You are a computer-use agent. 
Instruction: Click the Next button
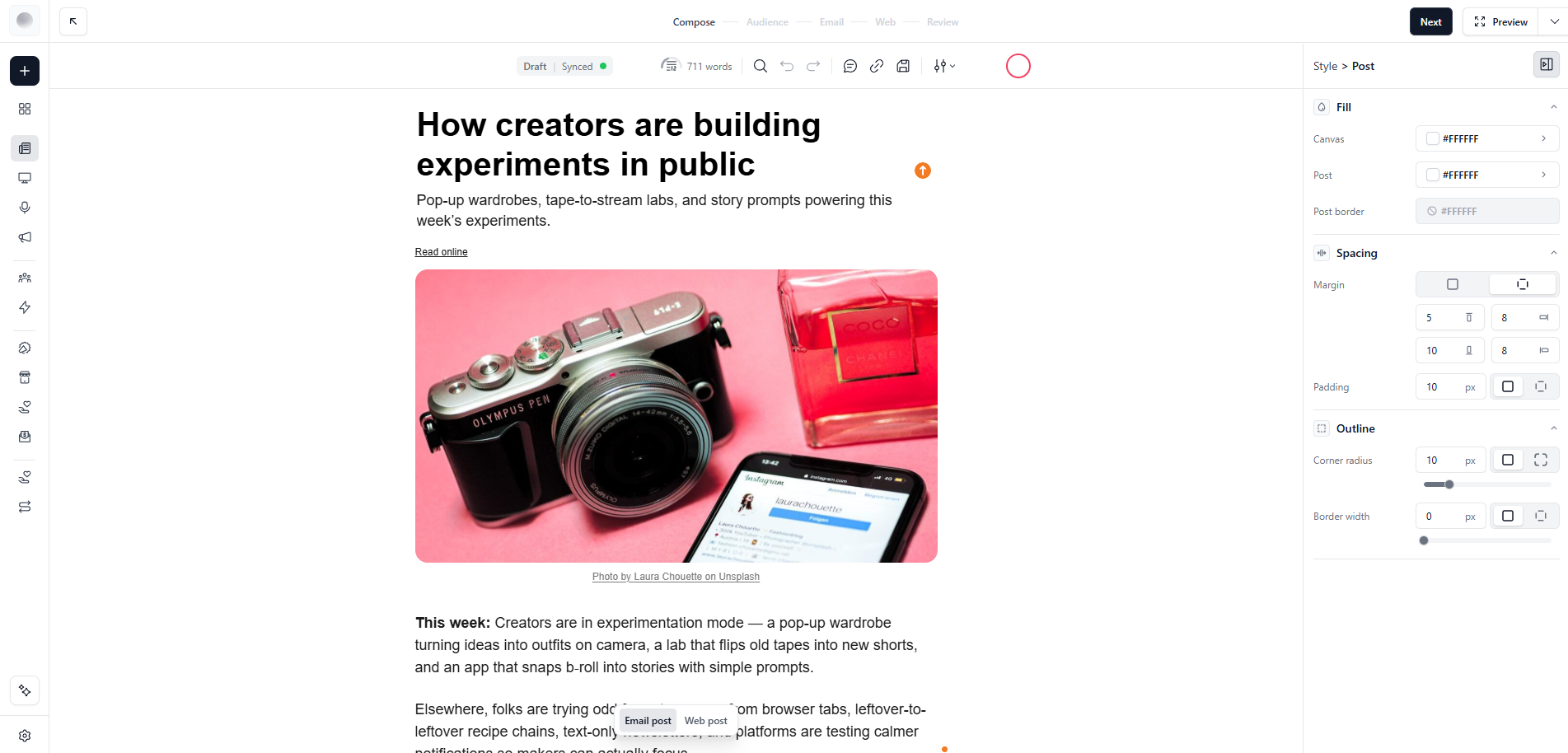click(x=1430, y=22)
